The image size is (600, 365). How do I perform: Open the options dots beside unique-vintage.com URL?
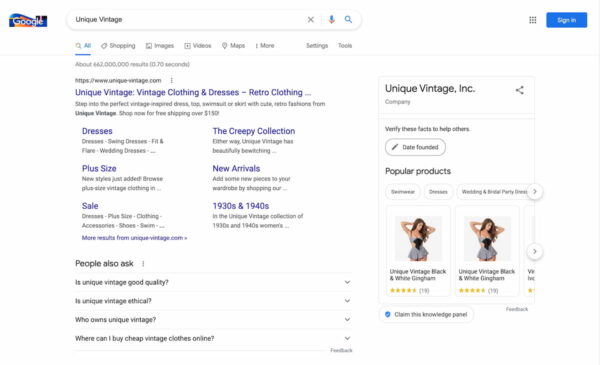pyautogui.click(x=171, y=80)
